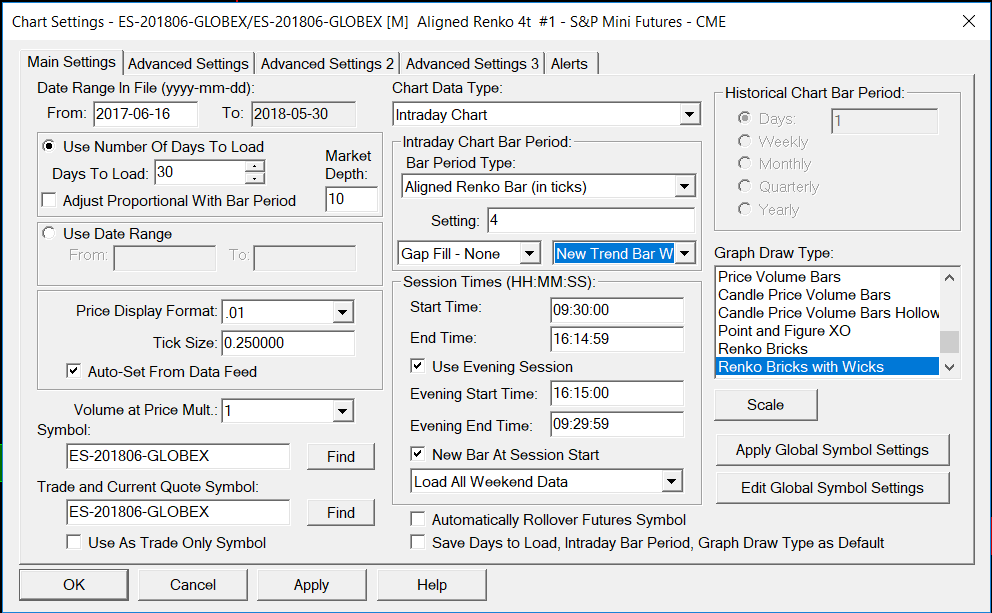Uncheck the Use Evening Session checkbox
Image resolution: width=992 pixels, height=613 pixels.
[x=419, y=367]
